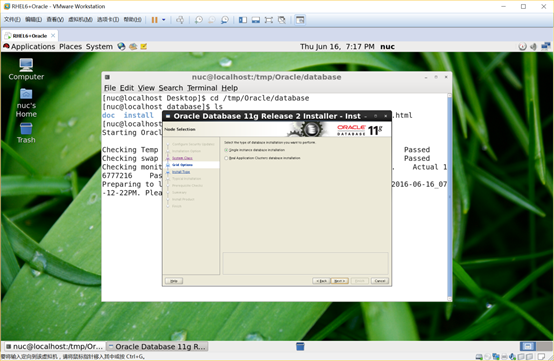Open the terminal Help menu
The height and width of the screenshot is (361, 554).
tap(229, 88)
